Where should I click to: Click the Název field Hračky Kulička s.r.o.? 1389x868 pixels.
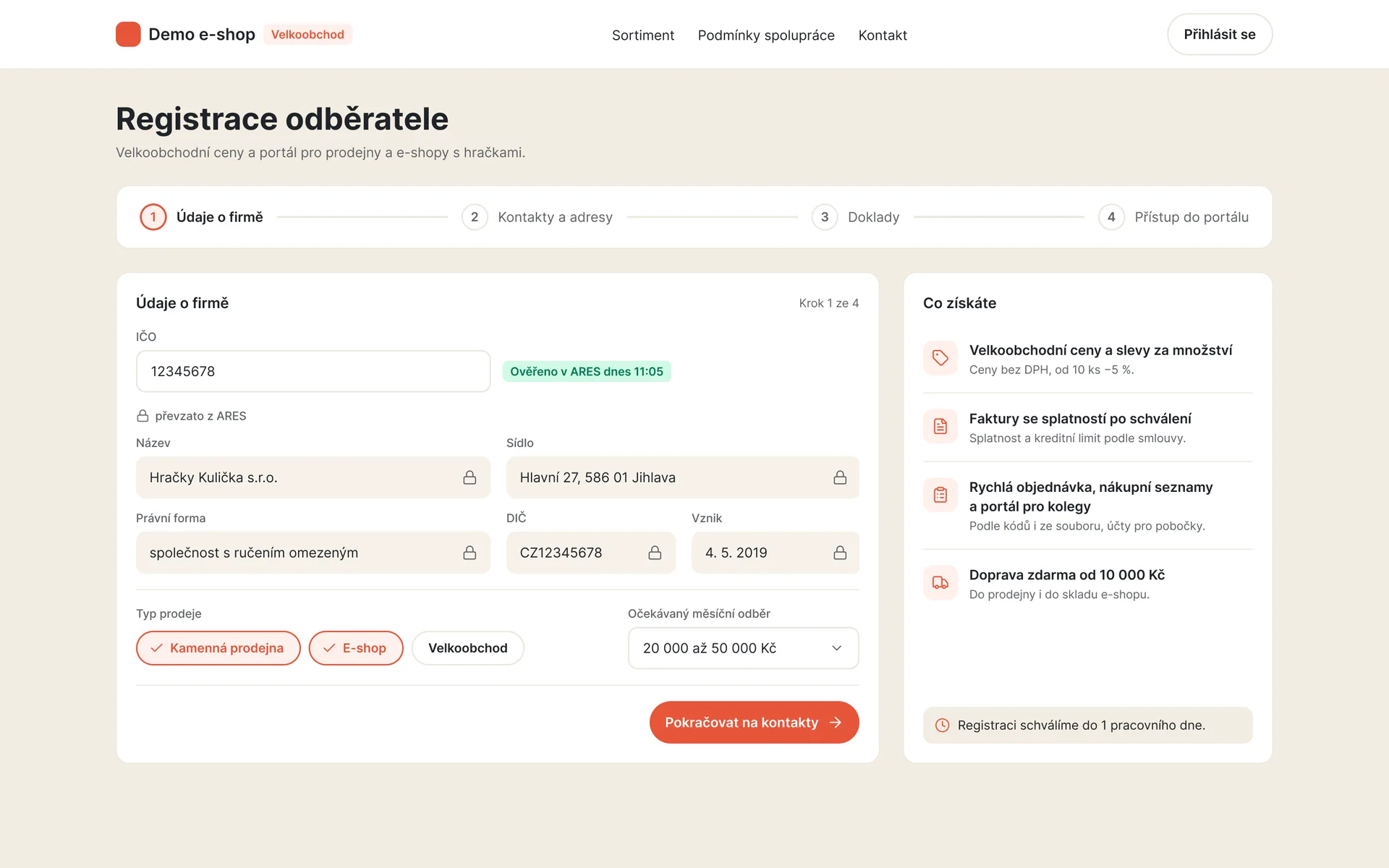pyautogui.click(x=313, y=477)
